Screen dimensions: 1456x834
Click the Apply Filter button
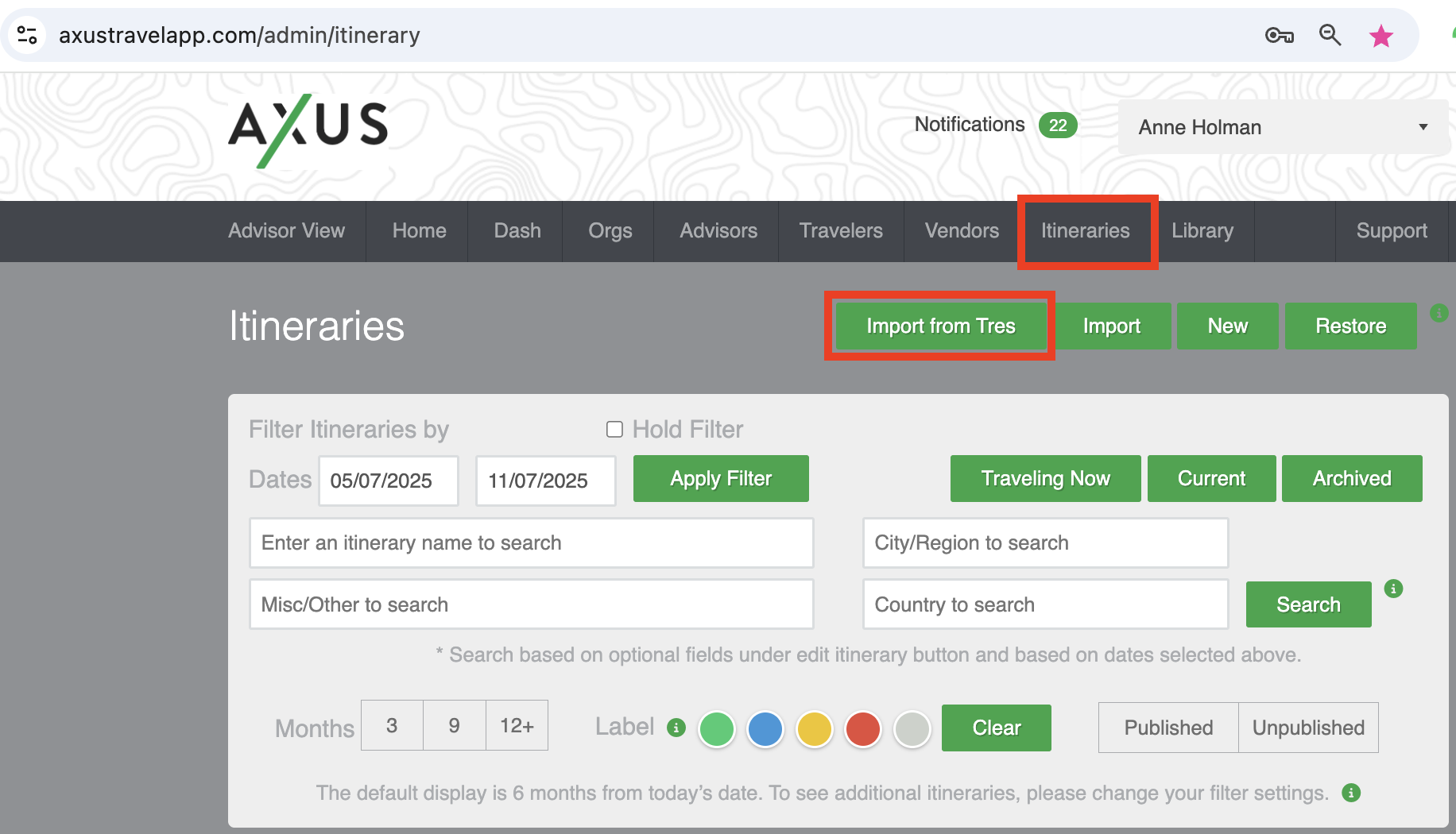click(721, 479)
